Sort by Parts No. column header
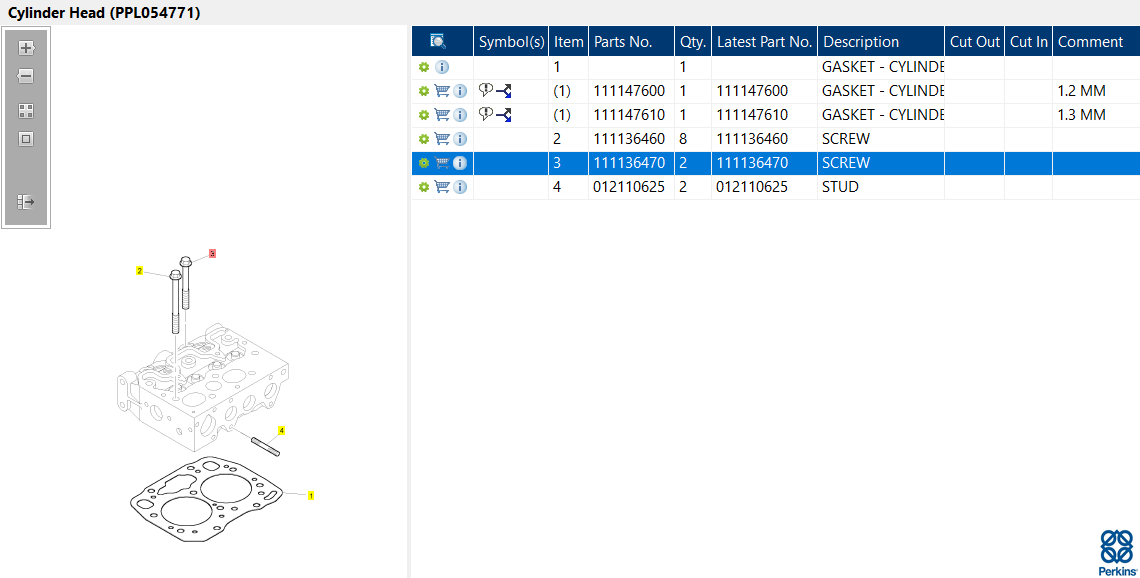Image resolution: width=1140 pixels, height=578 pixels. [623, 42]
